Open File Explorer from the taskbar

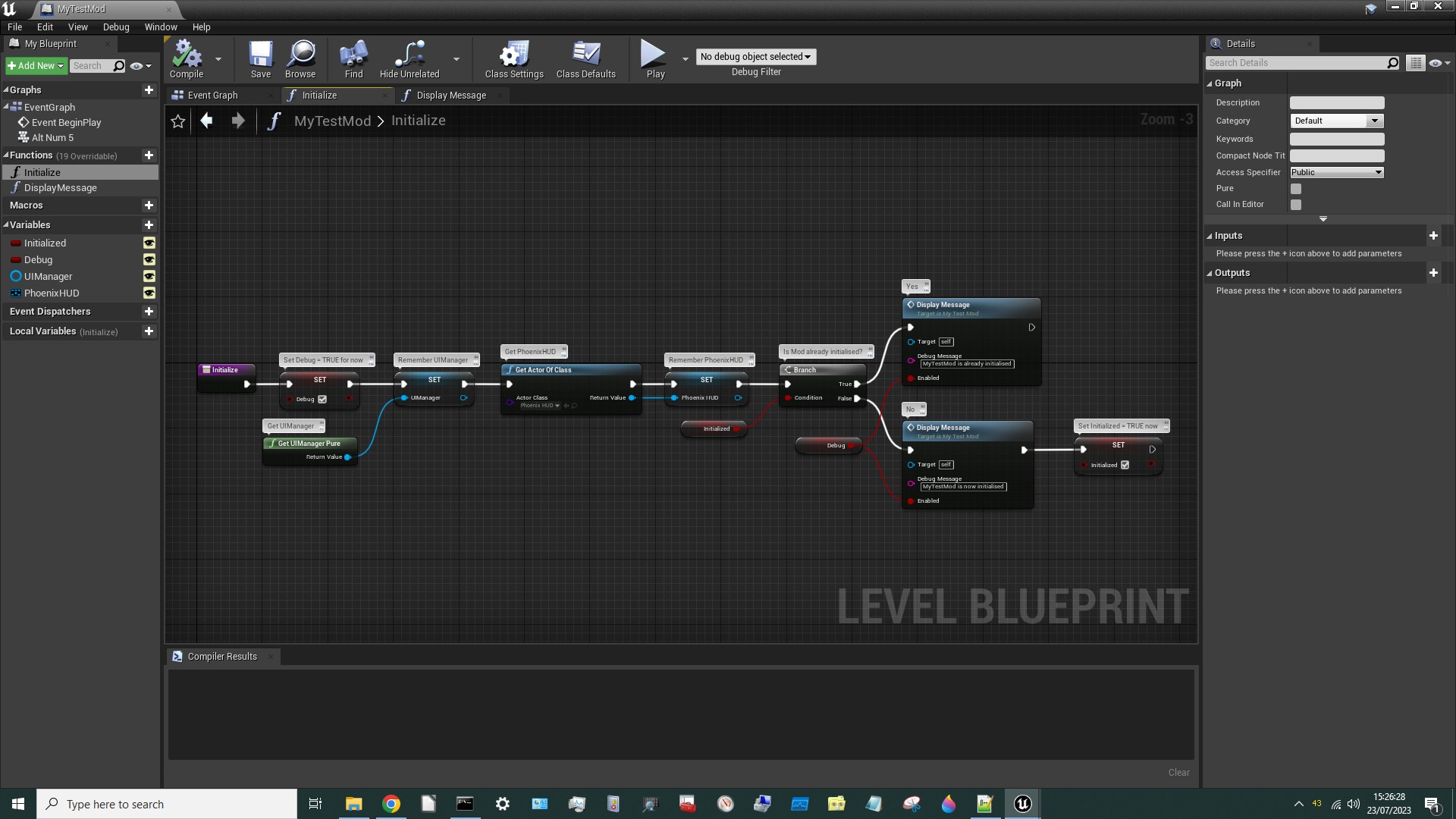(x=354, y=804)
